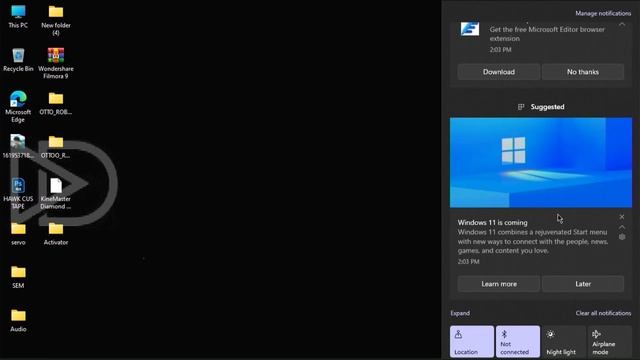Open Manage notifications link
Viewport: 640px width, 360px height.
tap(603, 13)
